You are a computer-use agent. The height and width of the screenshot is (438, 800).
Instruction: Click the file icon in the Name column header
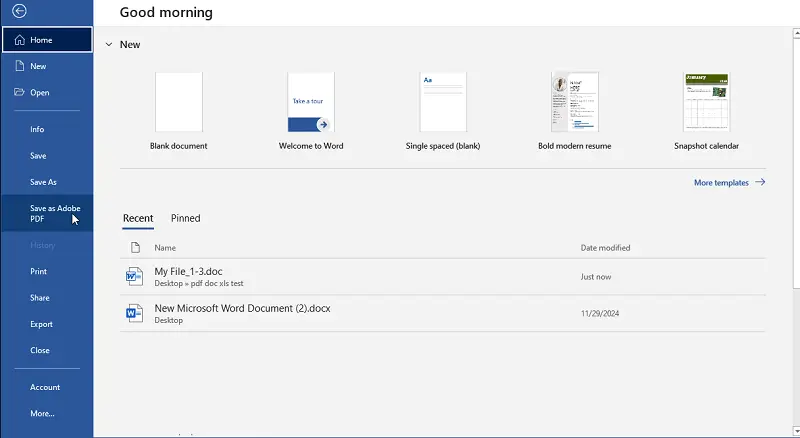(x=135, y=248)
